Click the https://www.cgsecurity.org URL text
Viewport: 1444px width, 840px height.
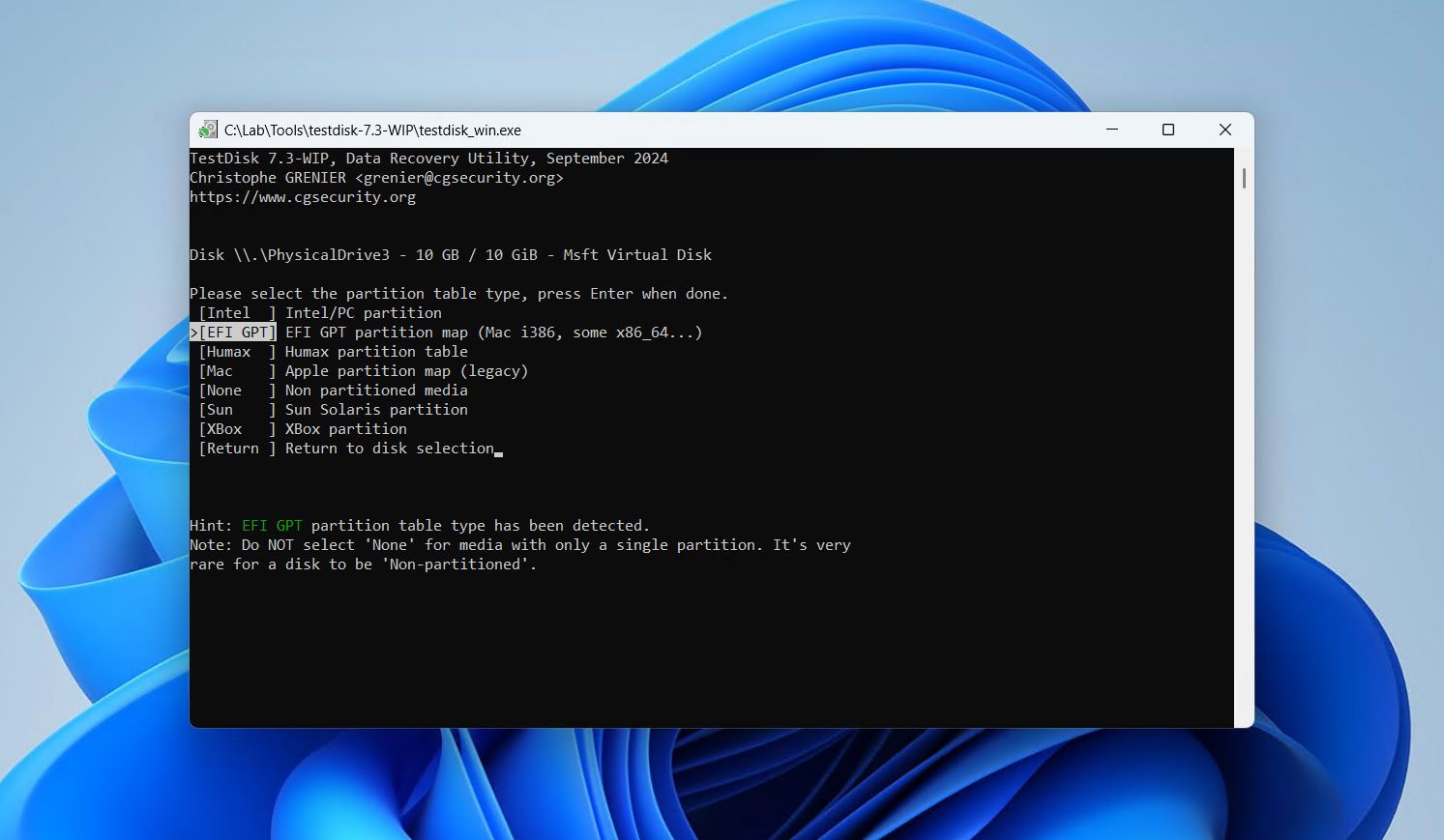303,197
